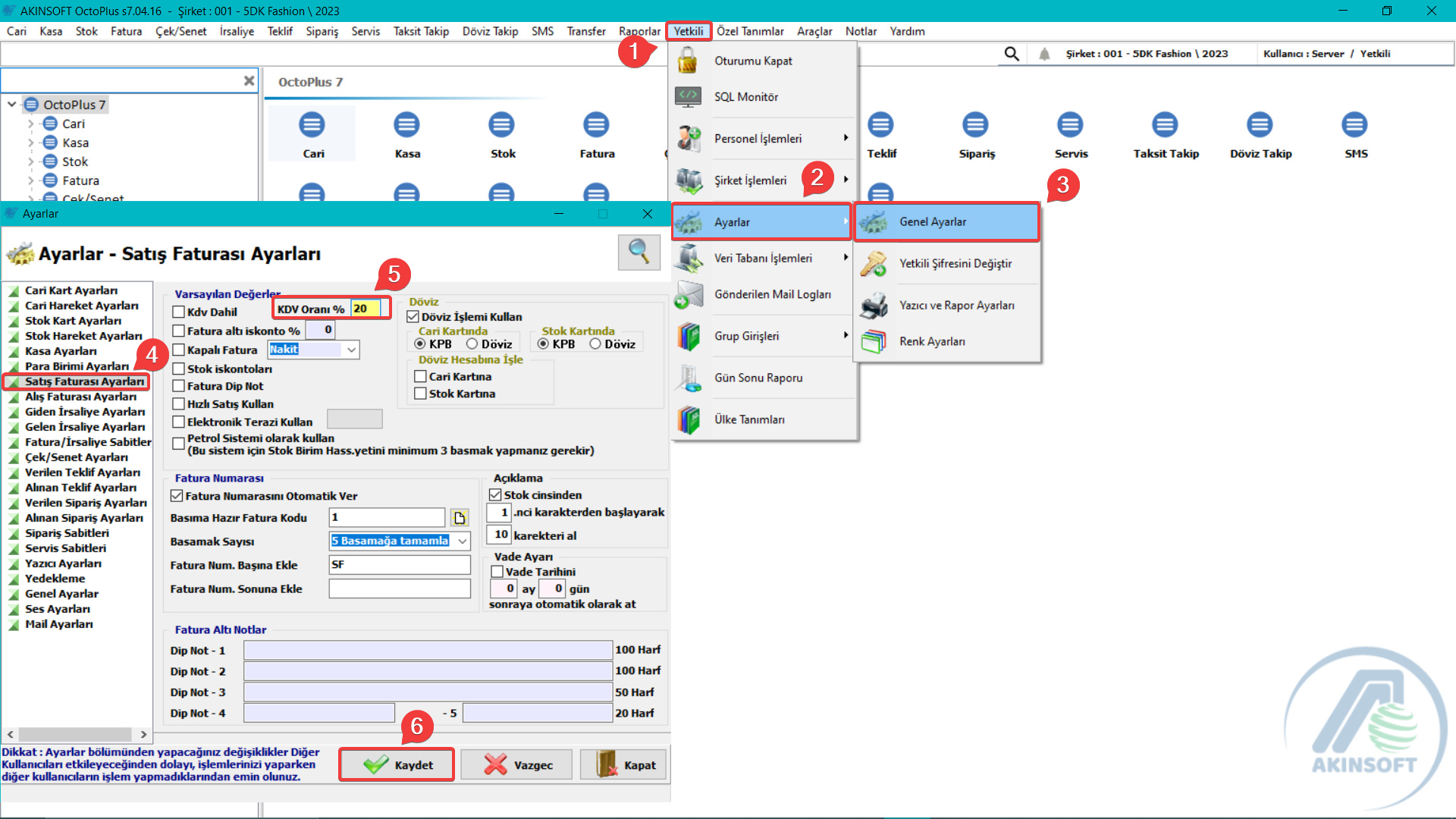Open the Fatura module icon
This screenshot has width=1456, height=819.
point(596,125)
